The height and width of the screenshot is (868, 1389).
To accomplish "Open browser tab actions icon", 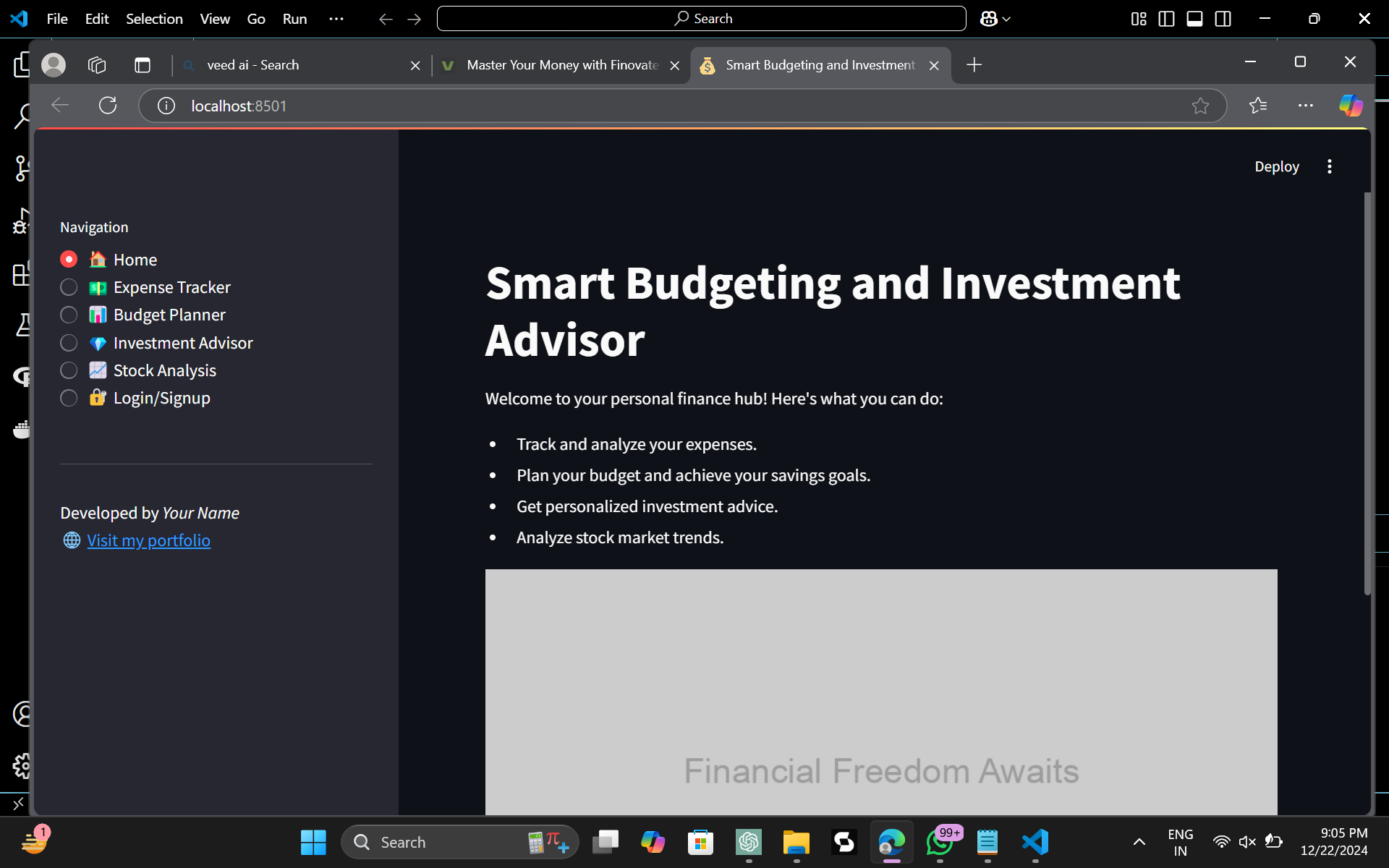I will click(x=143, y=65).
